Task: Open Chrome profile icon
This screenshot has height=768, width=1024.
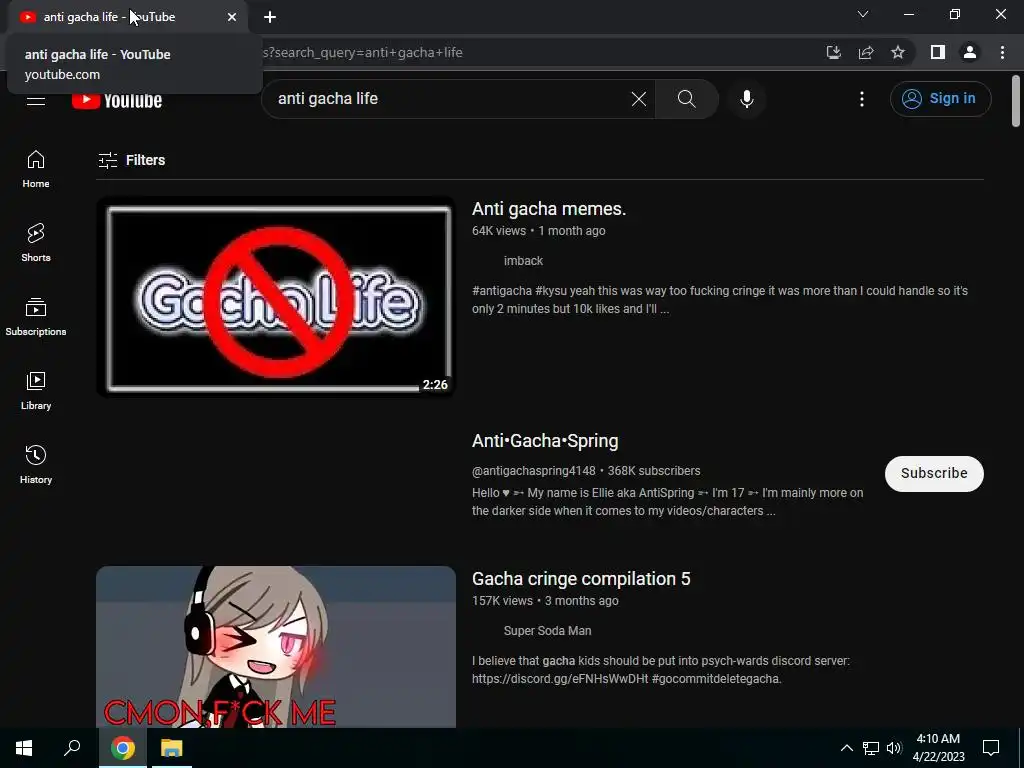Action: point(970,52)
